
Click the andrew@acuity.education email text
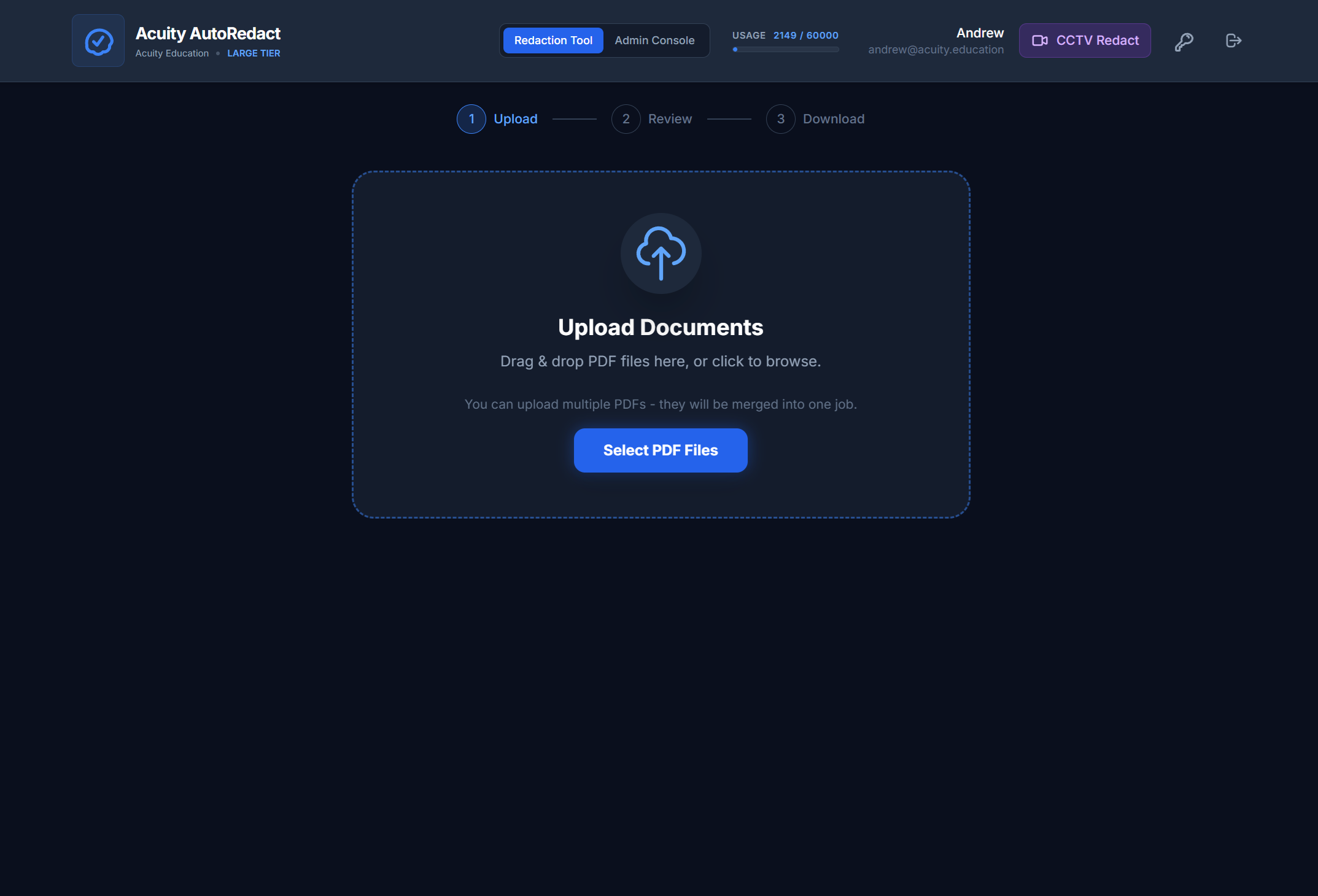click(936, 50)
